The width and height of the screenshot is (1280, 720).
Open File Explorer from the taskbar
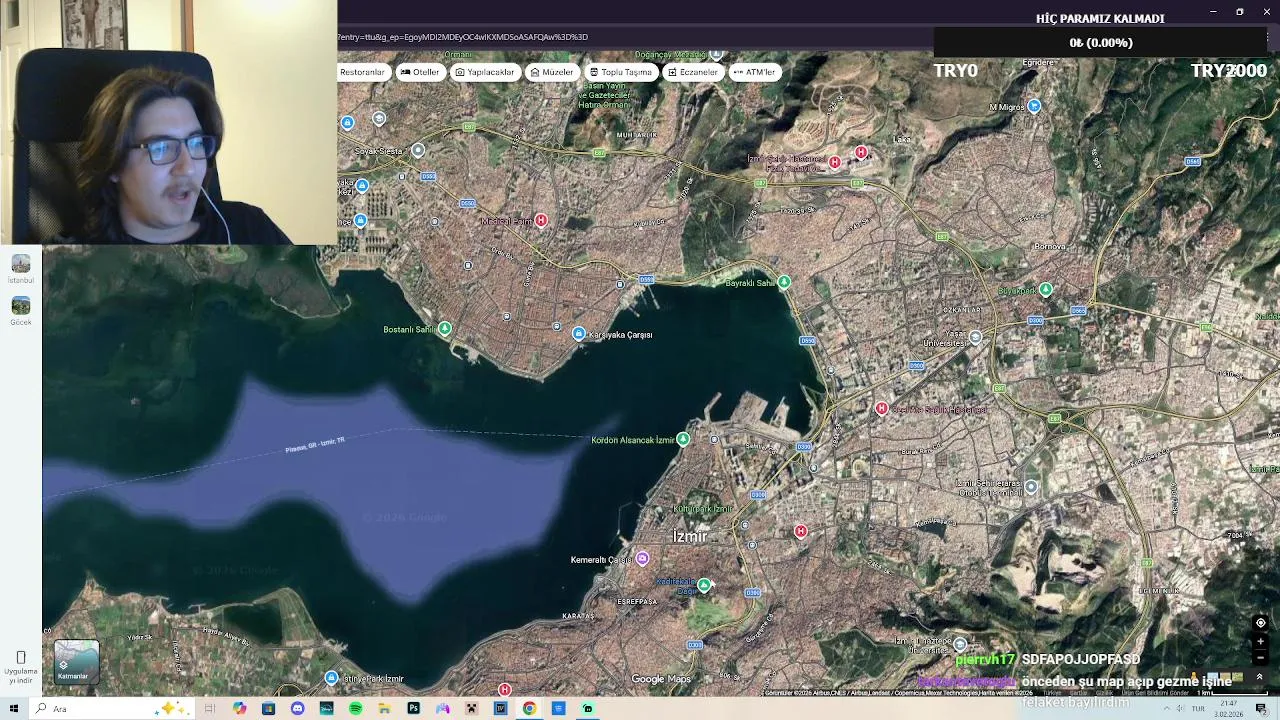point(384,708)
